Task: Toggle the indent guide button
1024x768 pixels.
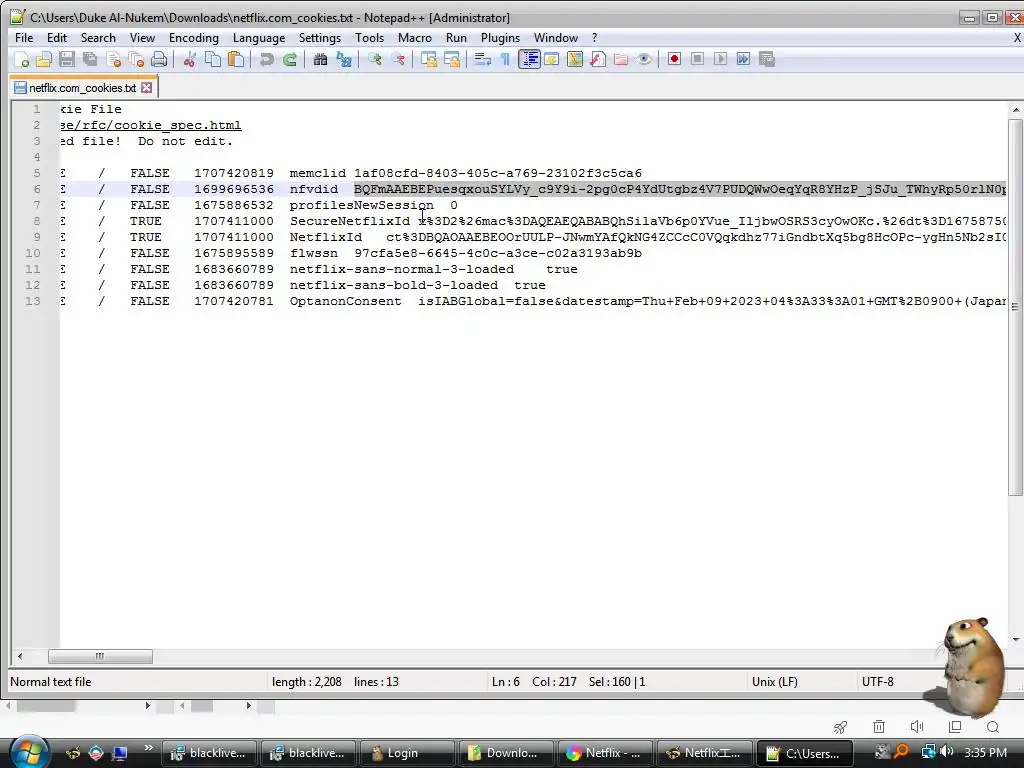Action: [529, 59]
